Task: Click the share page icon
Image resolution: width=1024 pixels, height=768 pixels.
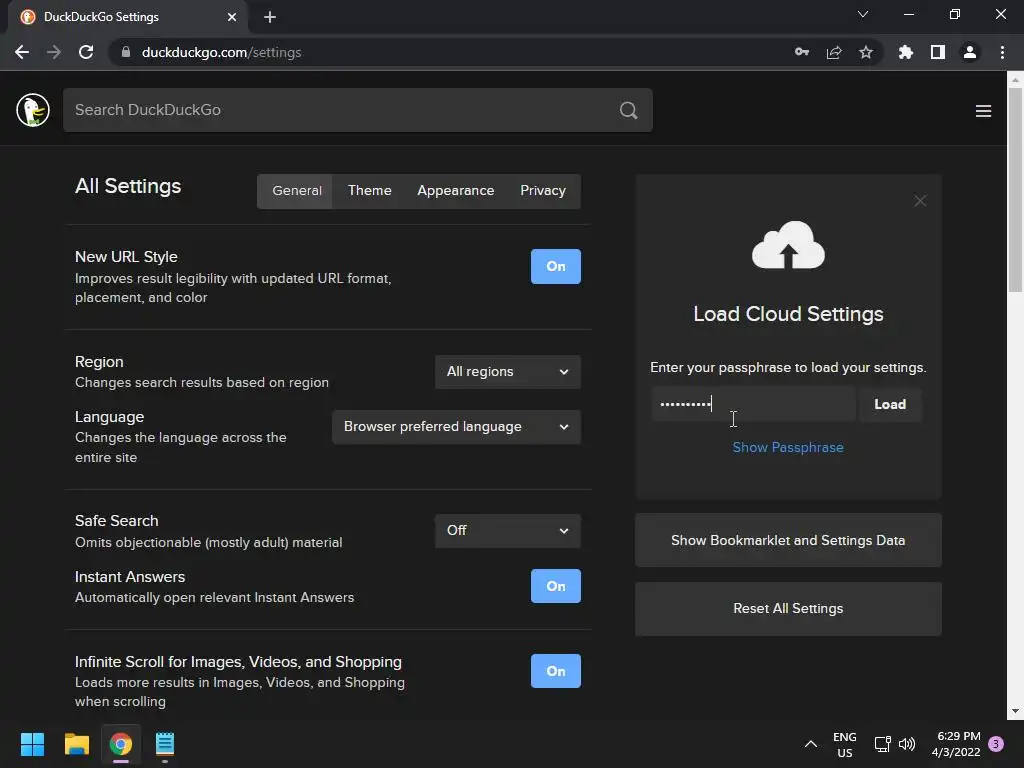Action: tap(833, 52)
